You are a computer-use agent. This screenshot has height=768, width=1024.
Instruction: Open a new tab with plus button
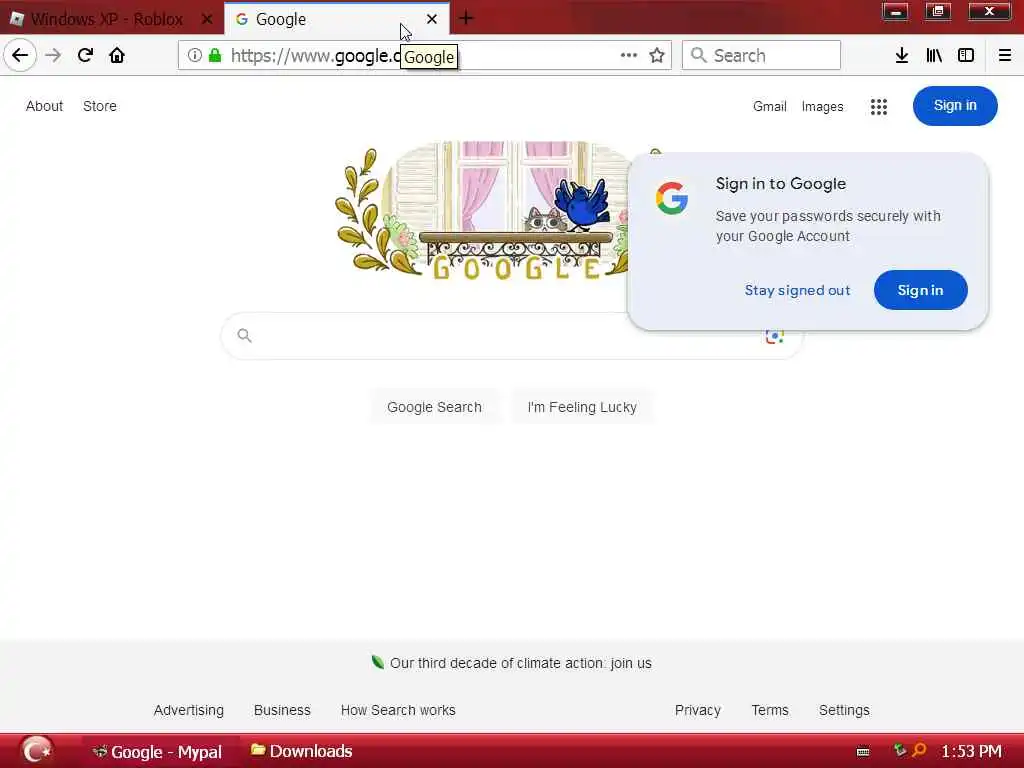466,18
